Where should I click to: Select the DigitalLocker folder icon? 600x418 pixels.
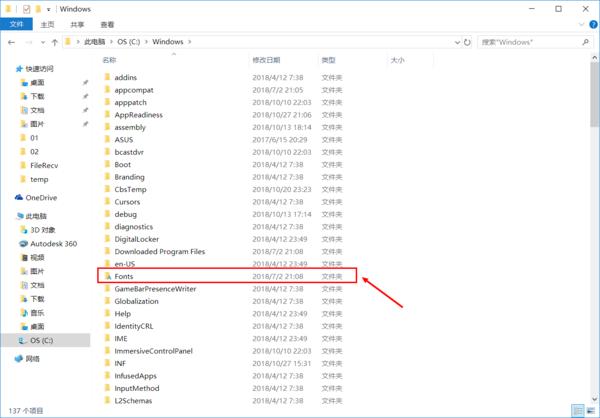click(x=108, y=238)
